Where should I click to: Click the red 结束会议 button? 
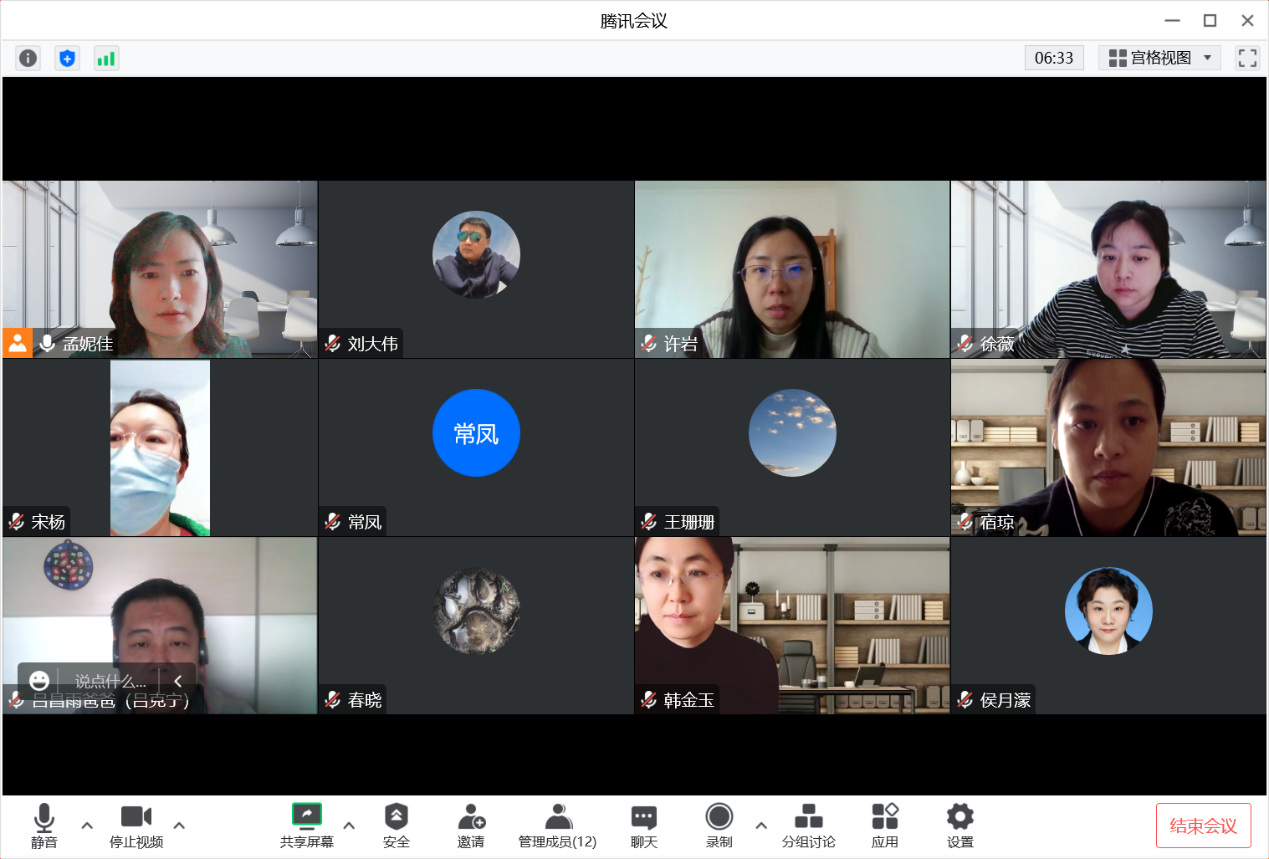(x=1203, y=826)
